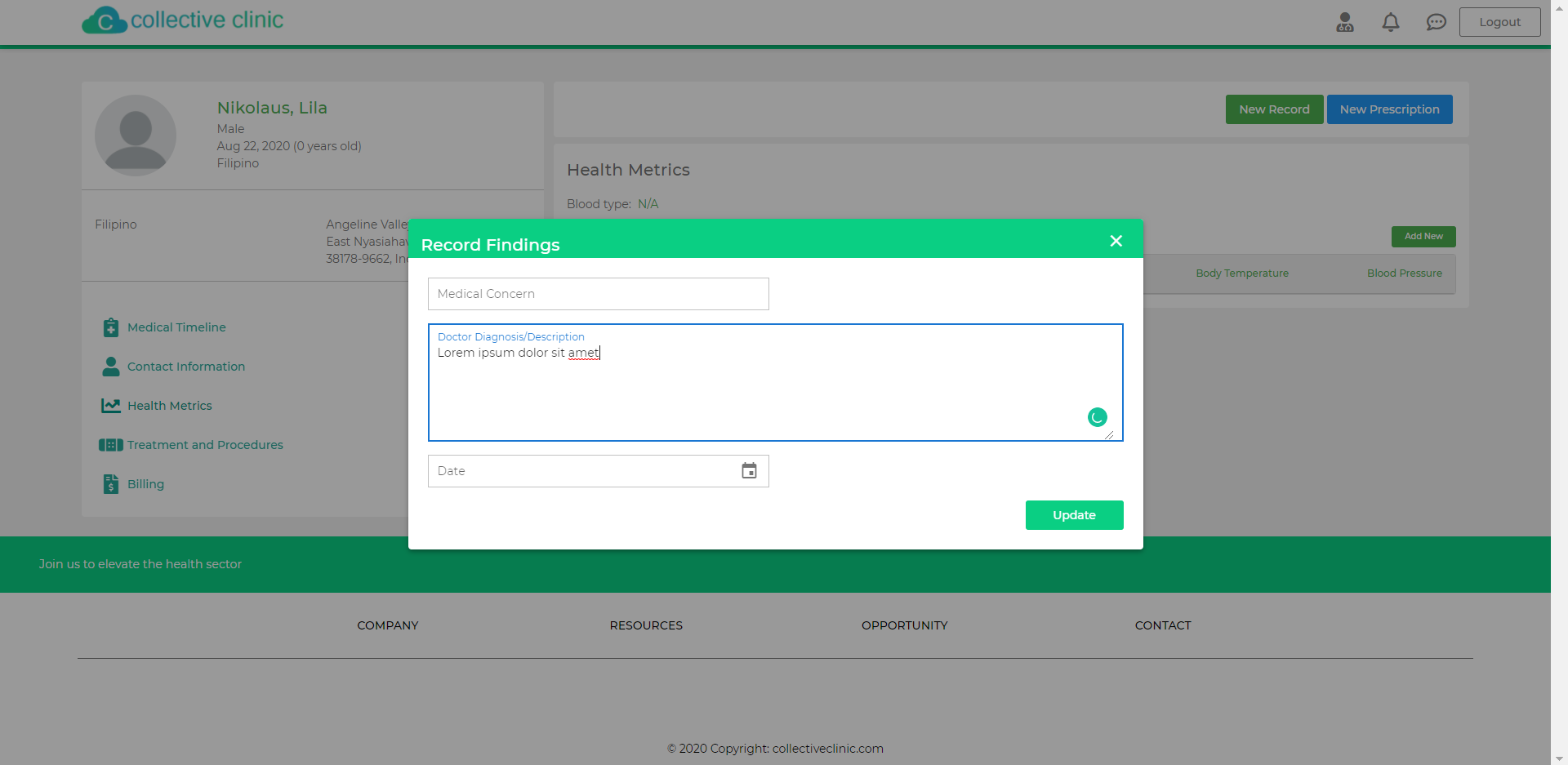Open Health Metrics in sidebar

click(x=170, y=406)
